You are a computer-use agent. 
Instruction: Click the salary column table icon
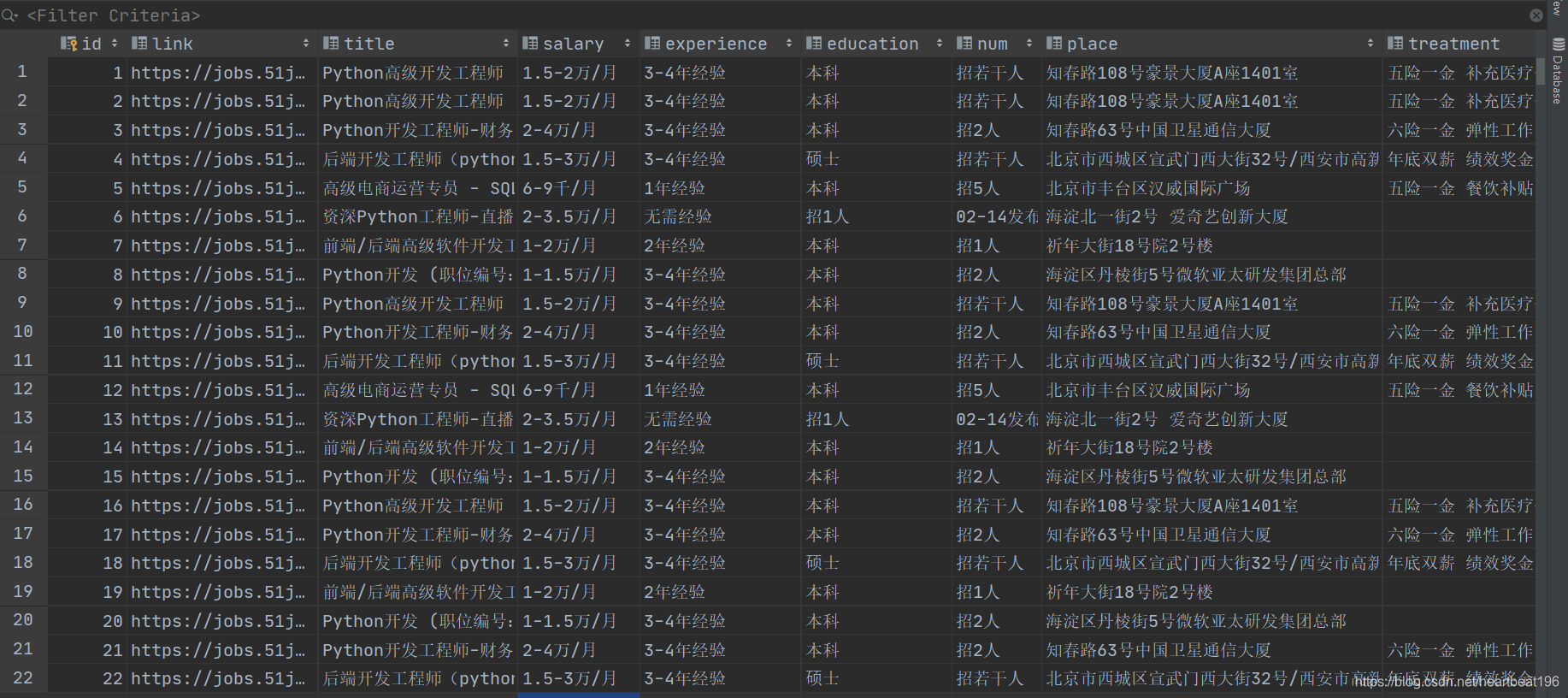(x=530, y=43)
